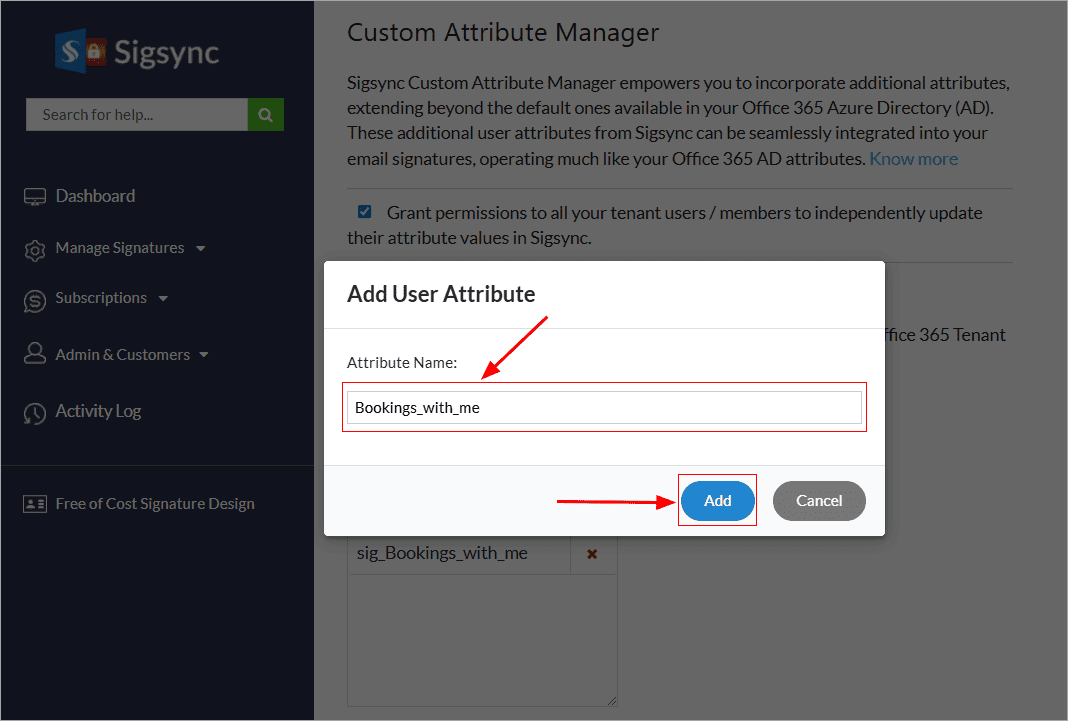Click the Add button in dialog
The image size is (1068, 721).
pyautogui.click(x=717, y=500)
